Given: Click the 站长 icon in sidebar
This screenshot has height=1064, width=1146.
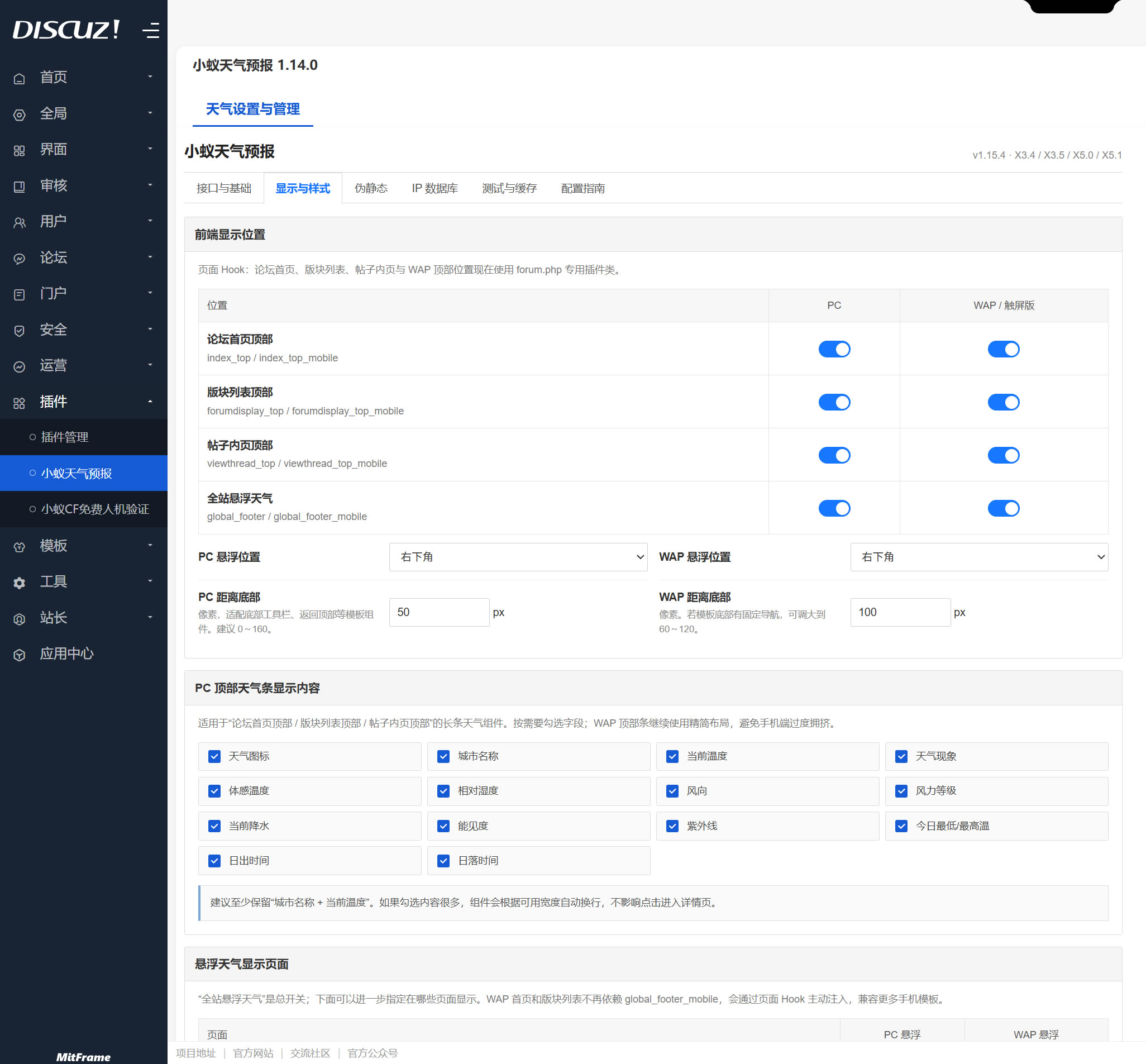Looking at the screenshot, I should pyautogui.click(x=20, y=619).
